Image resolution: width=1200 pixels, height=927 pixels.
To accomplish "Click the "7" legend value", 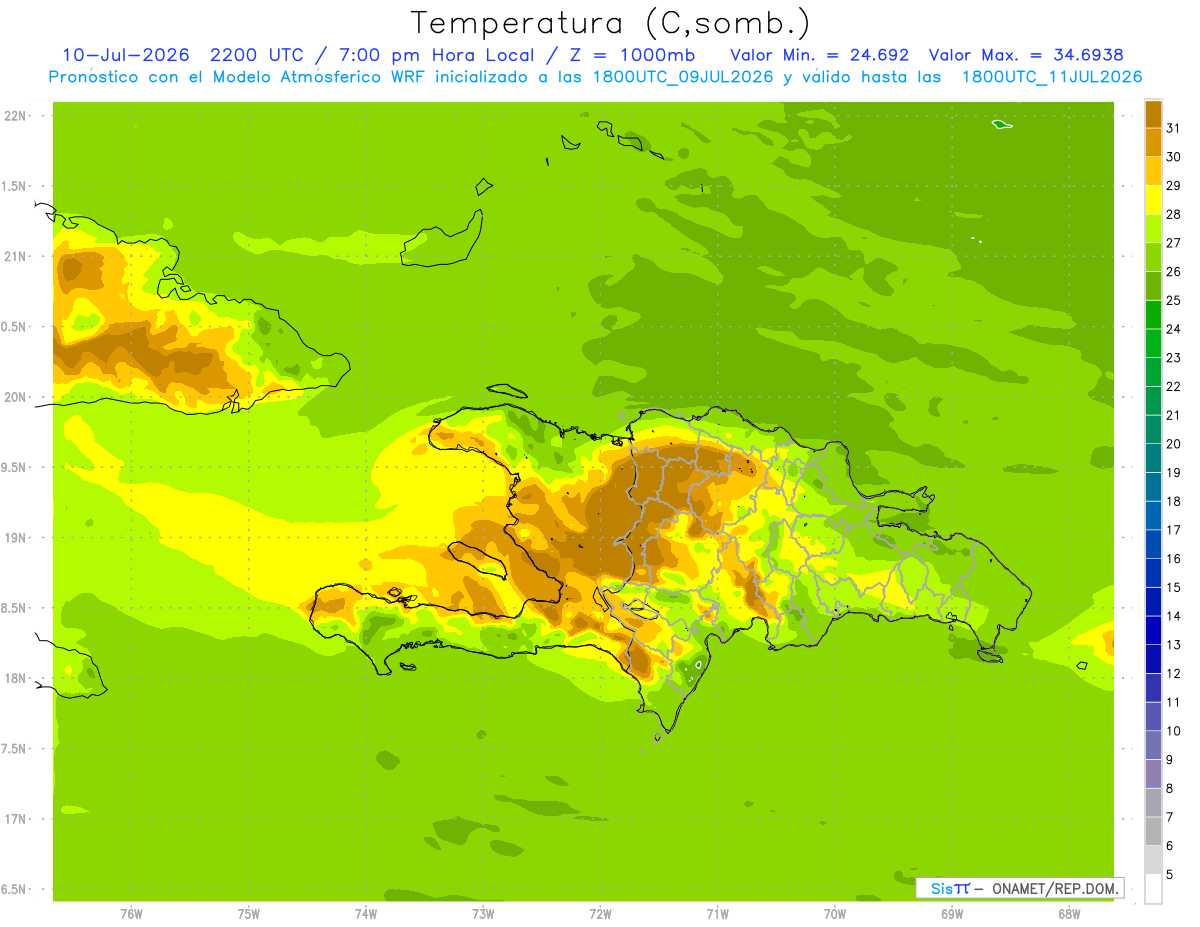I will click(x=1170, y=817).
